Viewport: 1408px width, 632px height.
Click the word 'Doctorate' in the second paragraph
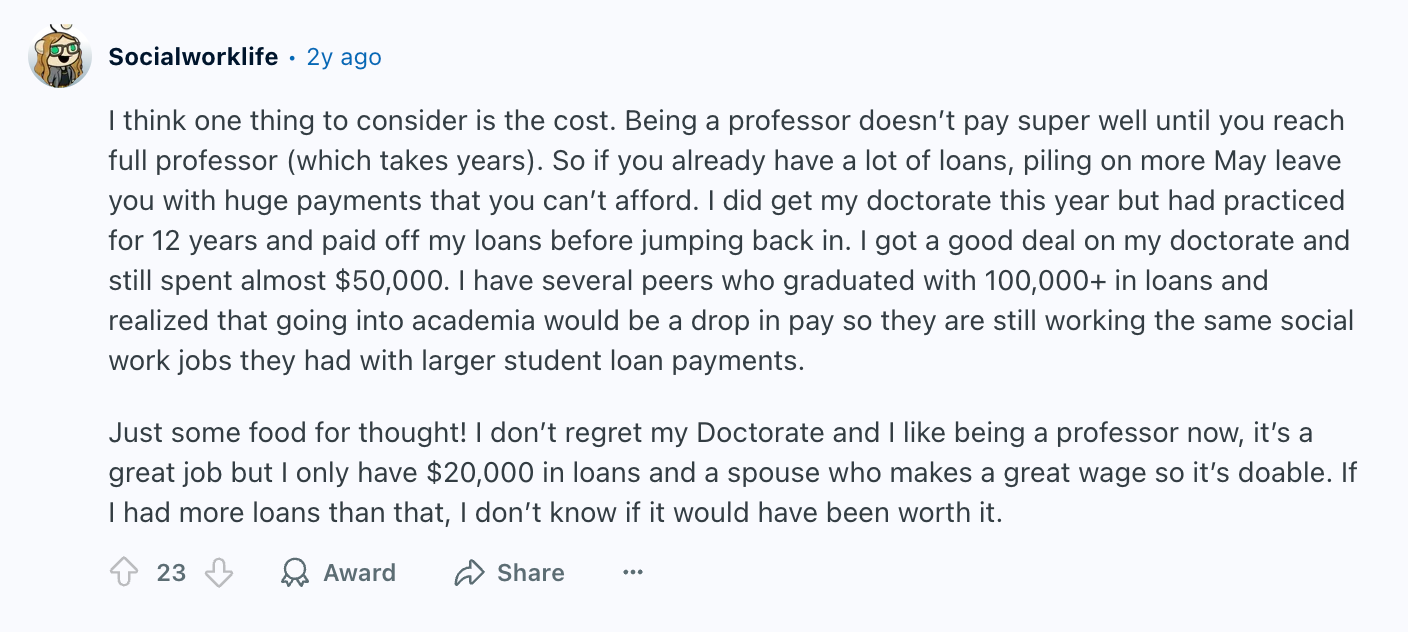click(760, 433)
